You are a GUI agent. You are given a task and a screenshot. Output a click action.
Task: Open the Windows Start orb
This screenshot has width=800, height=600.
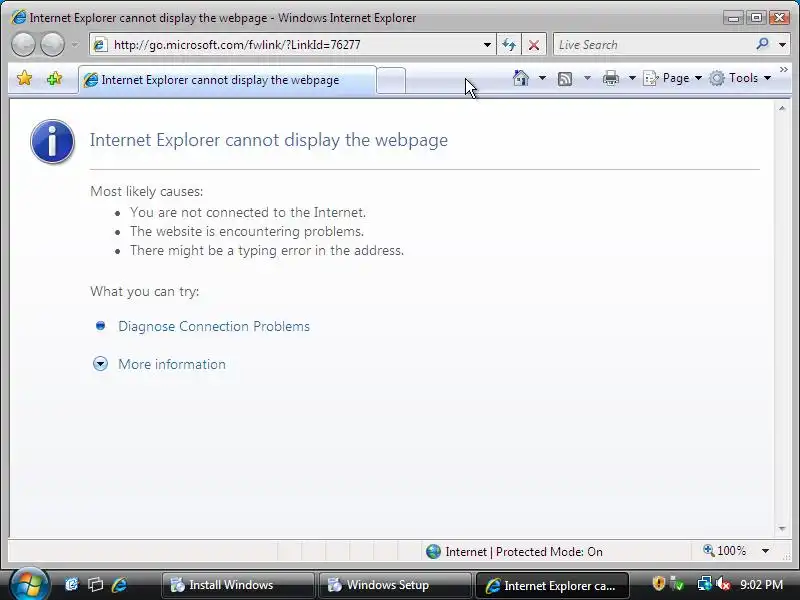[29, 584]
